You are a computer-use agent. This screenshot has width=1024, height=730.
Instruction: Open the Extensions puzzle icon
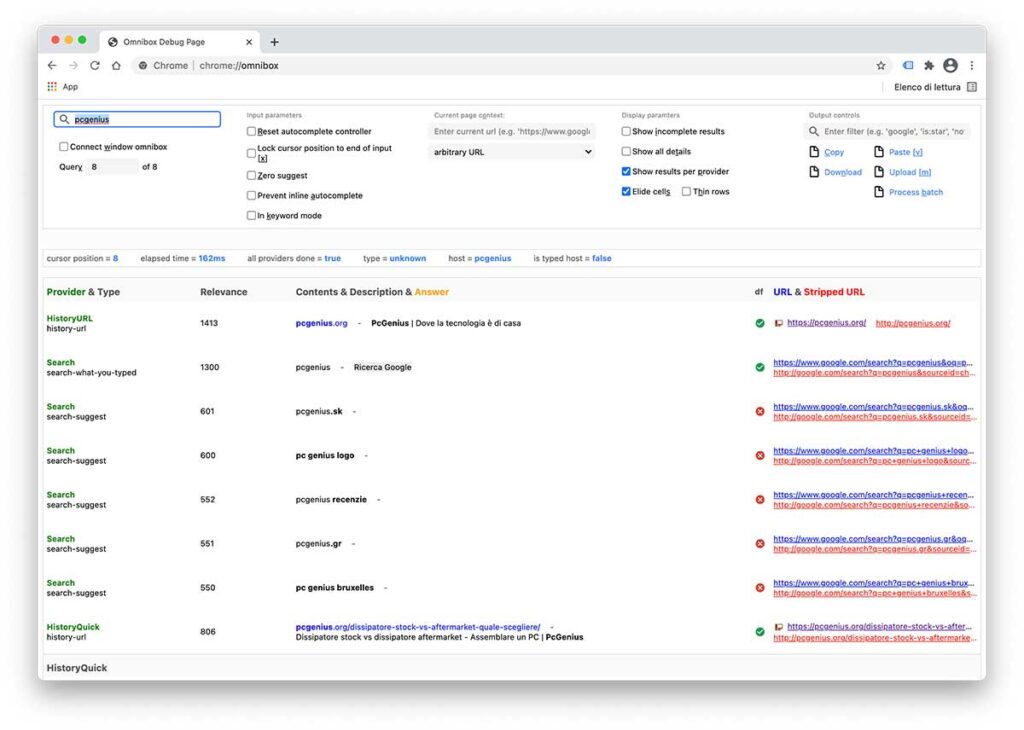pyautogui.click(x=929, y=65)
